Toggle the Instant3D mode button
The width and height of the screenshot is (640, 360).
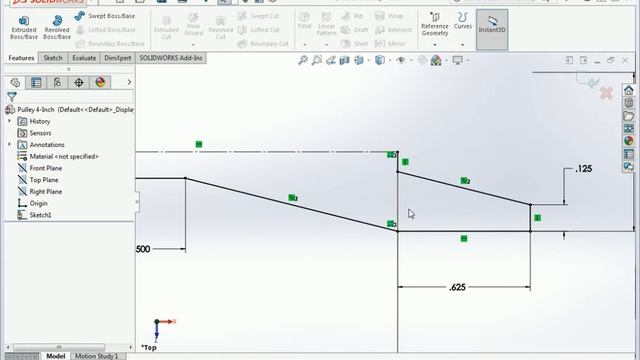click(492, 29)
